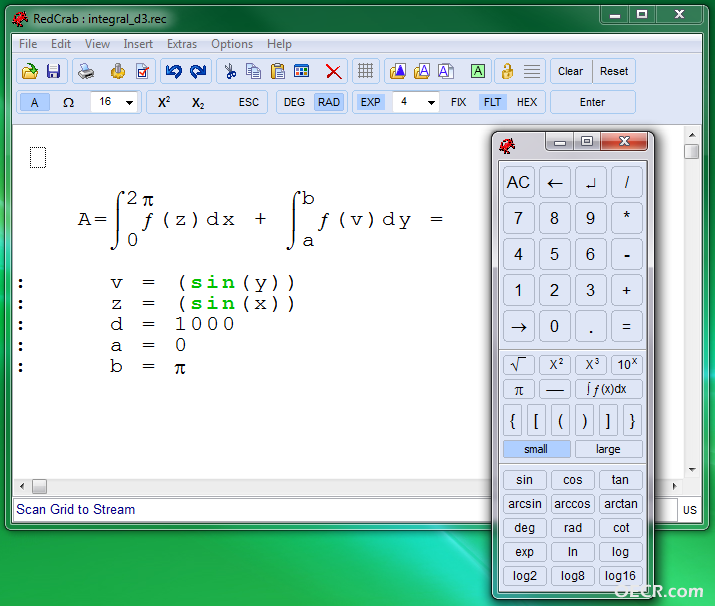Switch angle mode to DEG

[x=294, y=102]
